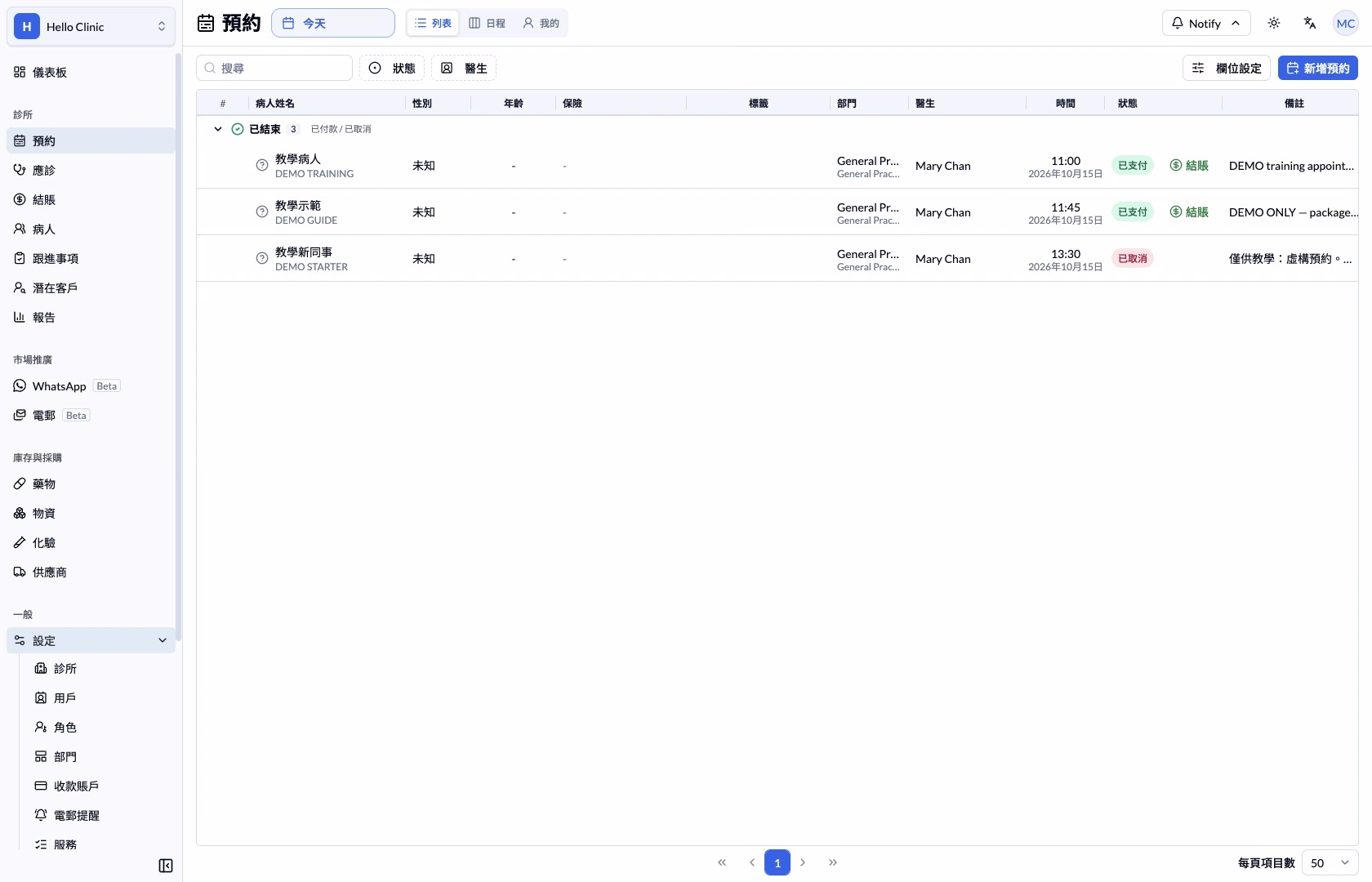Open 物資 supplies inventory
This screenshot has width=1372, height=882.
[x=91, y=513]
